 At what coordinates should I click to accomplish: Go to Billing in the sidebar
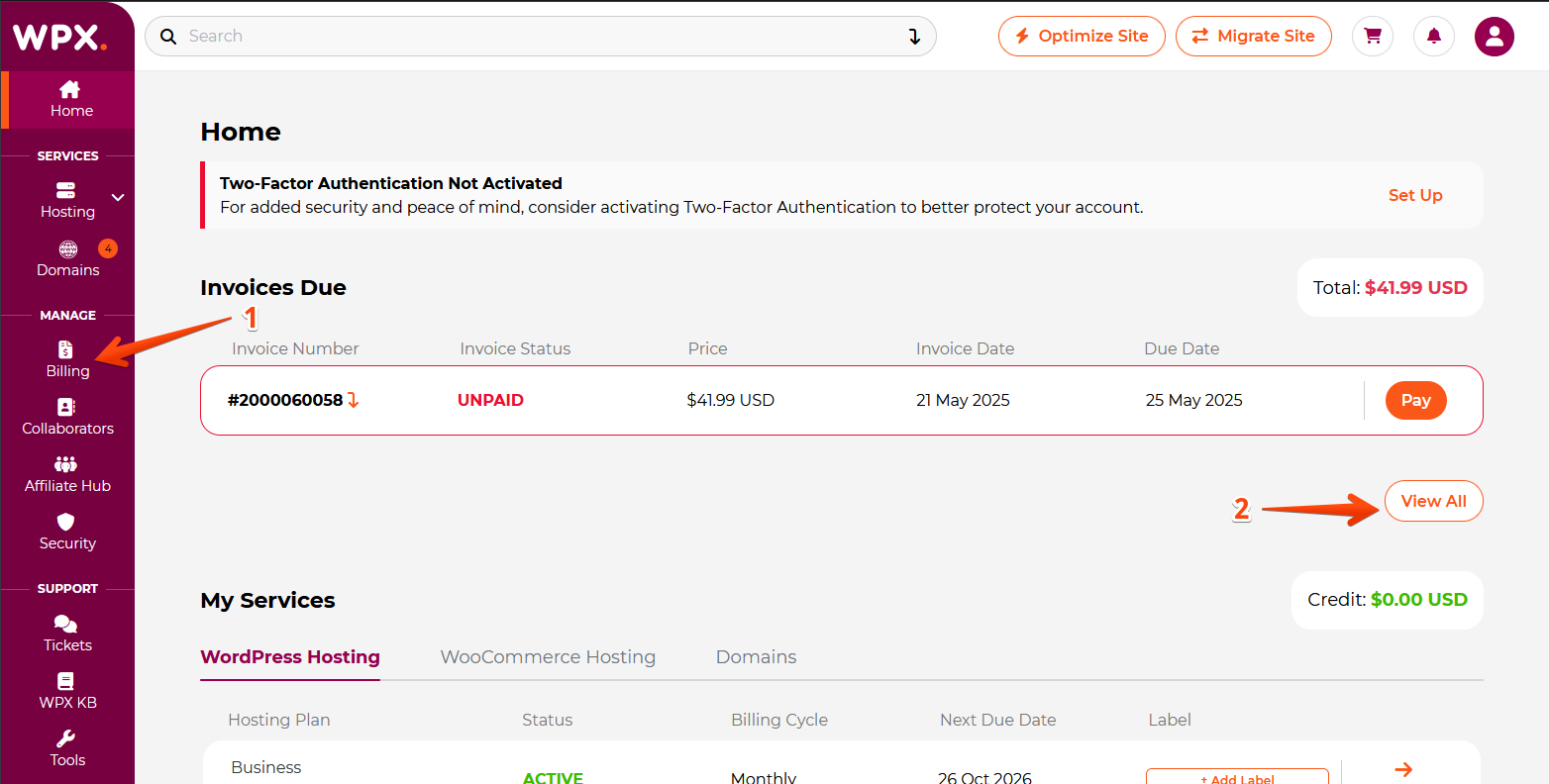pos(67,359)
